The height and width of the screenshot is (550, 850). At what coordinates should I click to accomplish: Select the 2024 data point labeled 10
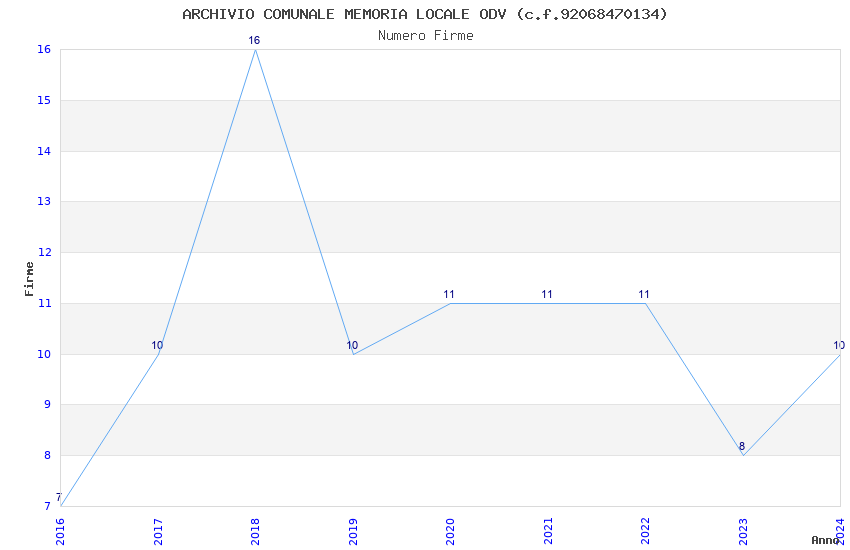(x=840, y=354)
